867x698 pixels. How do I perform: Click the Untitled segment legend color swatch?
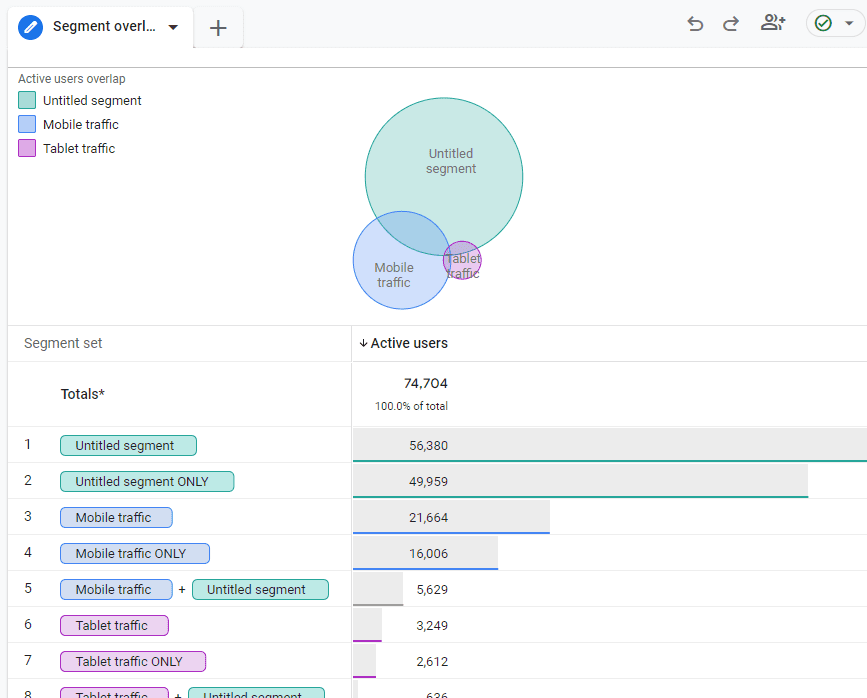pyautogui.click(x=27, y=100)
